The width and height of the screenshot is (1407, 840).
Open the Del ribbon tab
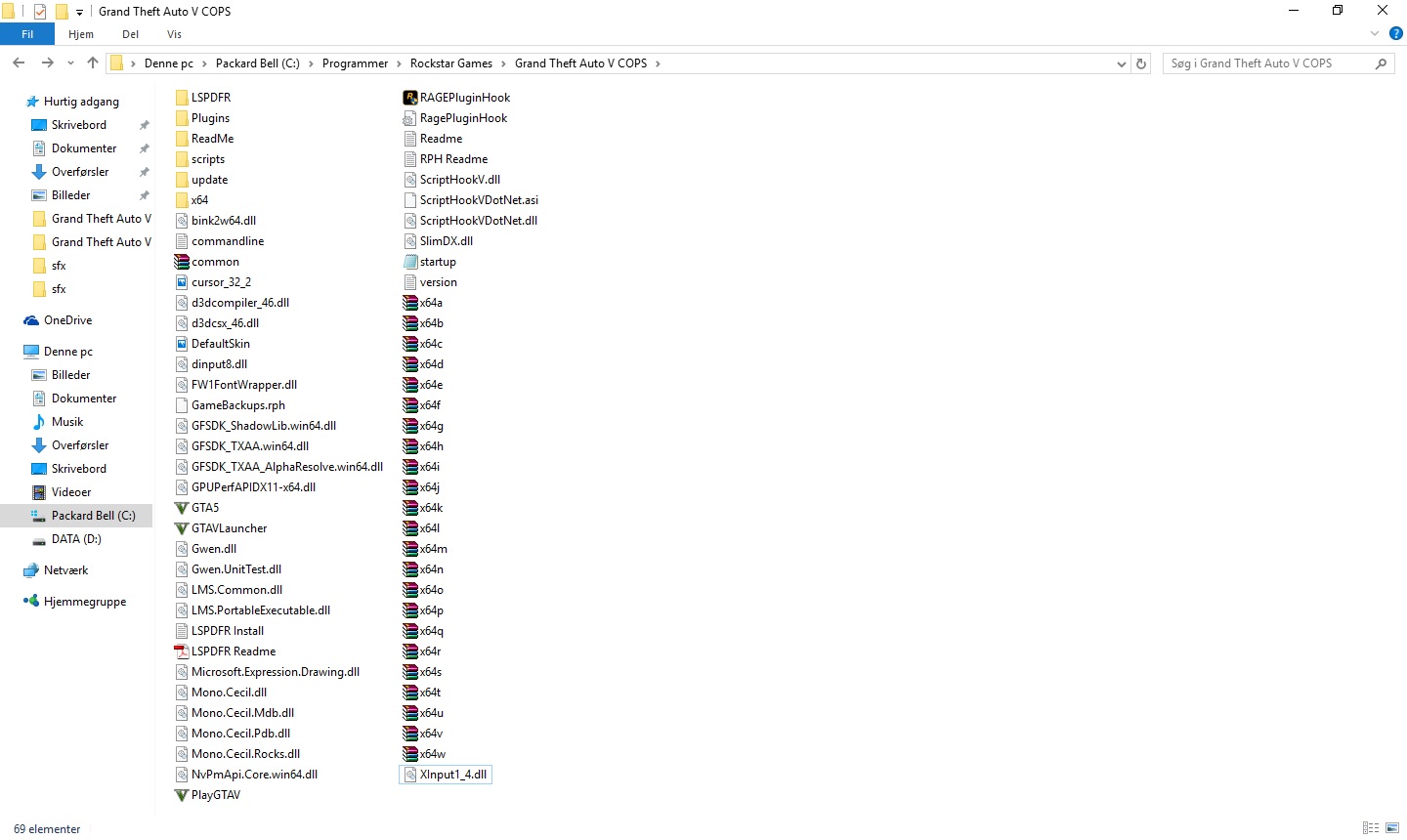(x=131, y=34)
